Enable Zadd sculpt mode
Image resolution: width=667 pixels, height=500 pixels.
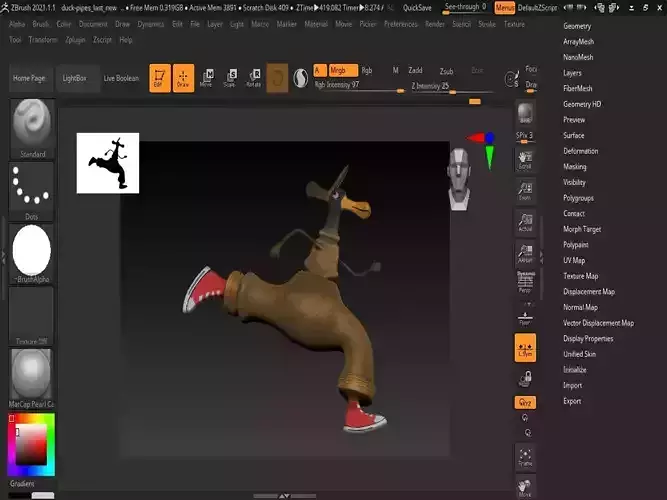(416, 70)
